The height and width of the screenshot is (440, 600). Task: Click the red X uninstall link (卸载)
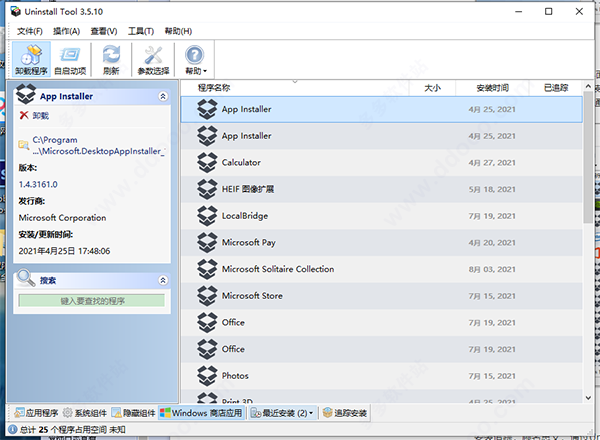[x=34, y=115]
